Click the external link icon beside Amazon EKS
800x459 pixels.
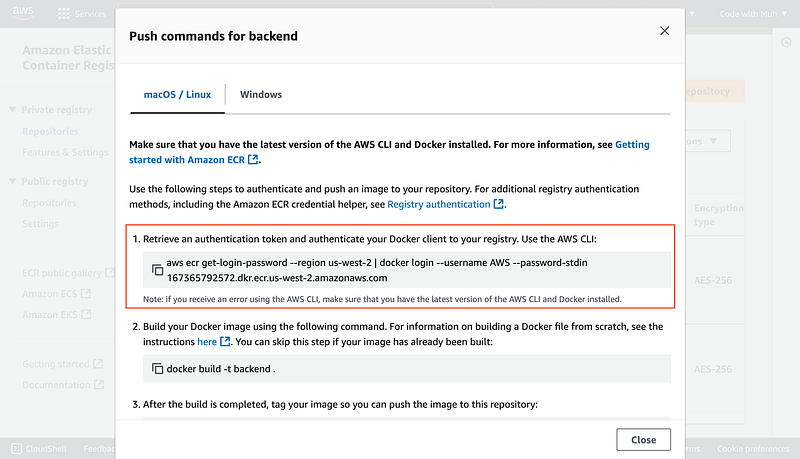[x=85, y=315]
